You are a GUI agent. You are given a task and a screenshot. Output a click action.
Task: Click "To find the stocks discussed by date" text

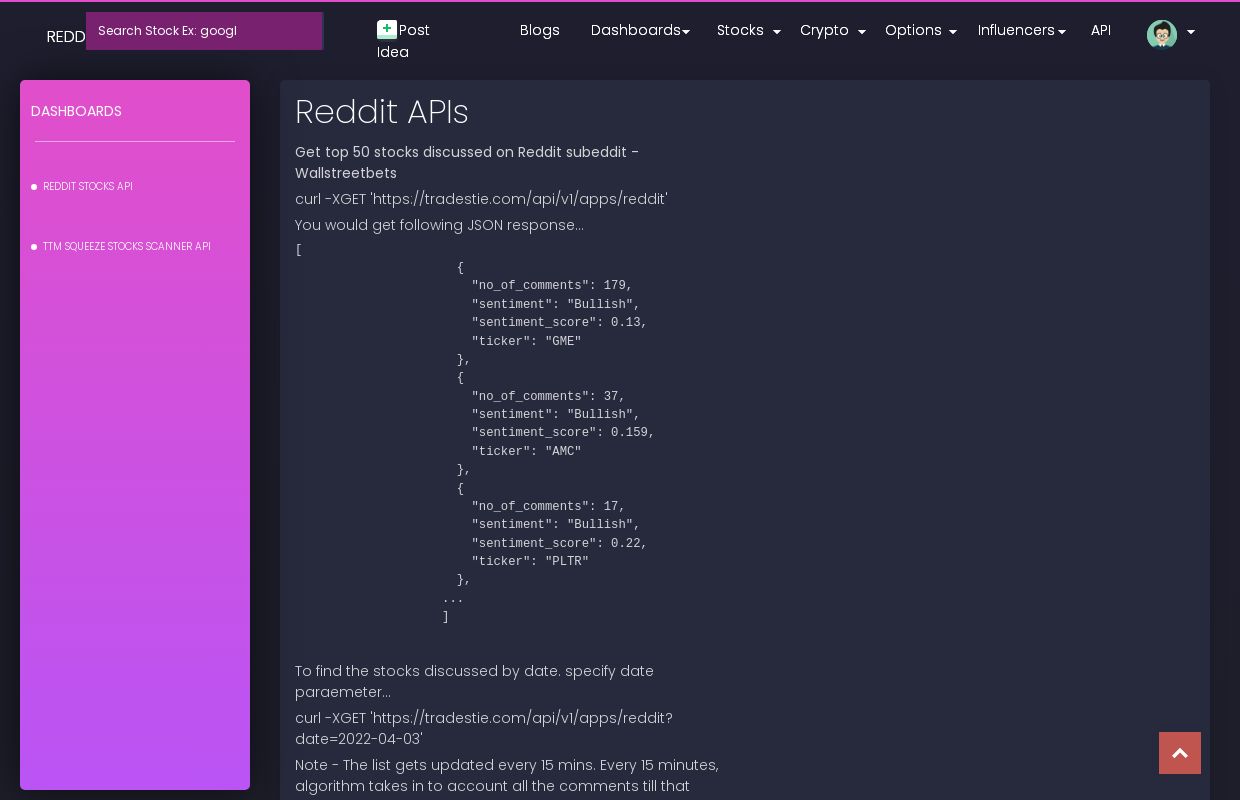[474, 682]
